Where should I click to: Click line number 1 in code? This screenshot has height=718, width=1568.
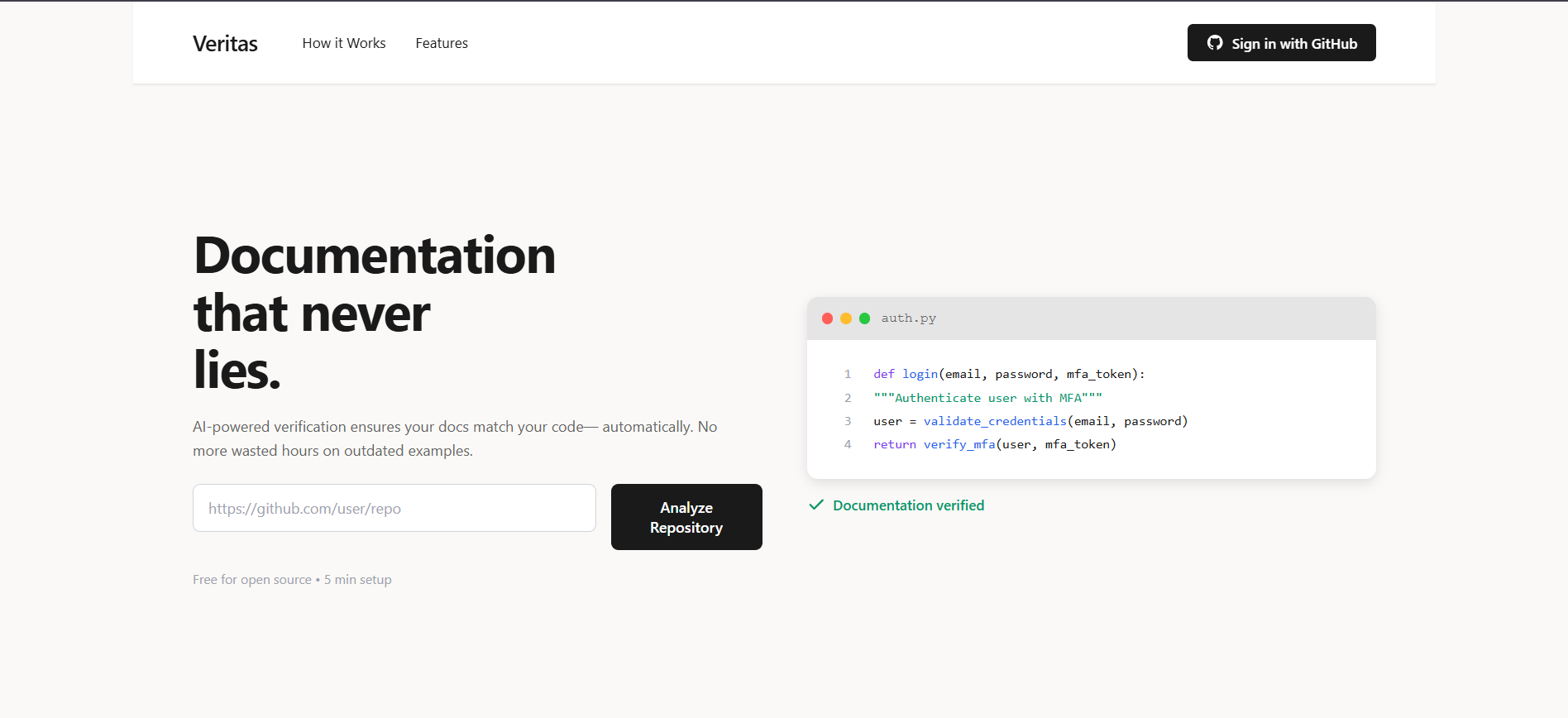(x=848, y=374)
